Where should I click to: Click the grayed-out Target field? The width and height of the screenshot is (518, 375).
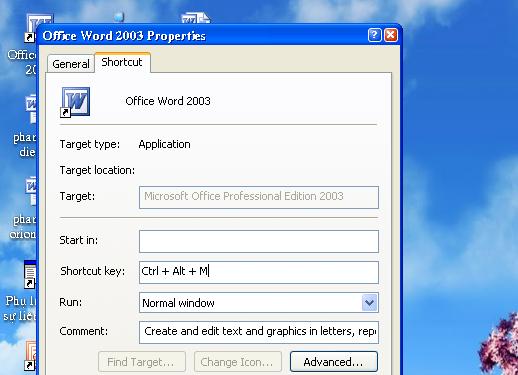pos(259,197)
